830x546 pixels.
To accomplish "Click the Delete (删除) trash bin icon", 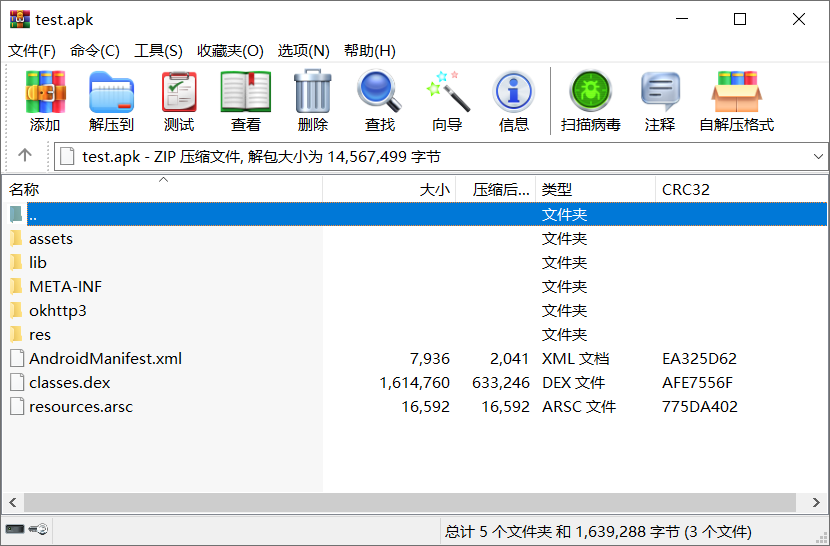I will click(312, 92).
